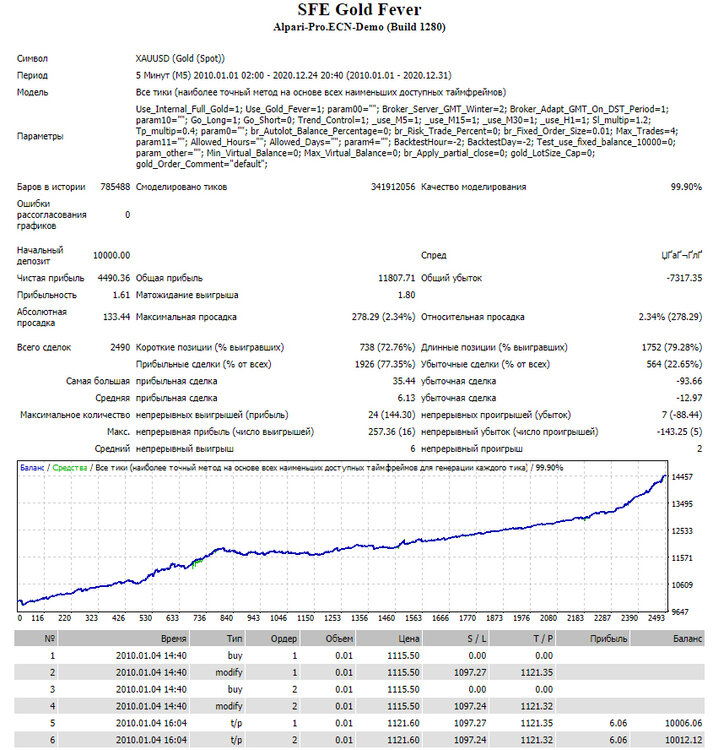This screenshot has height=750, width=713.
Task: Click the total trades value 2490
Action: pos(120,348)
